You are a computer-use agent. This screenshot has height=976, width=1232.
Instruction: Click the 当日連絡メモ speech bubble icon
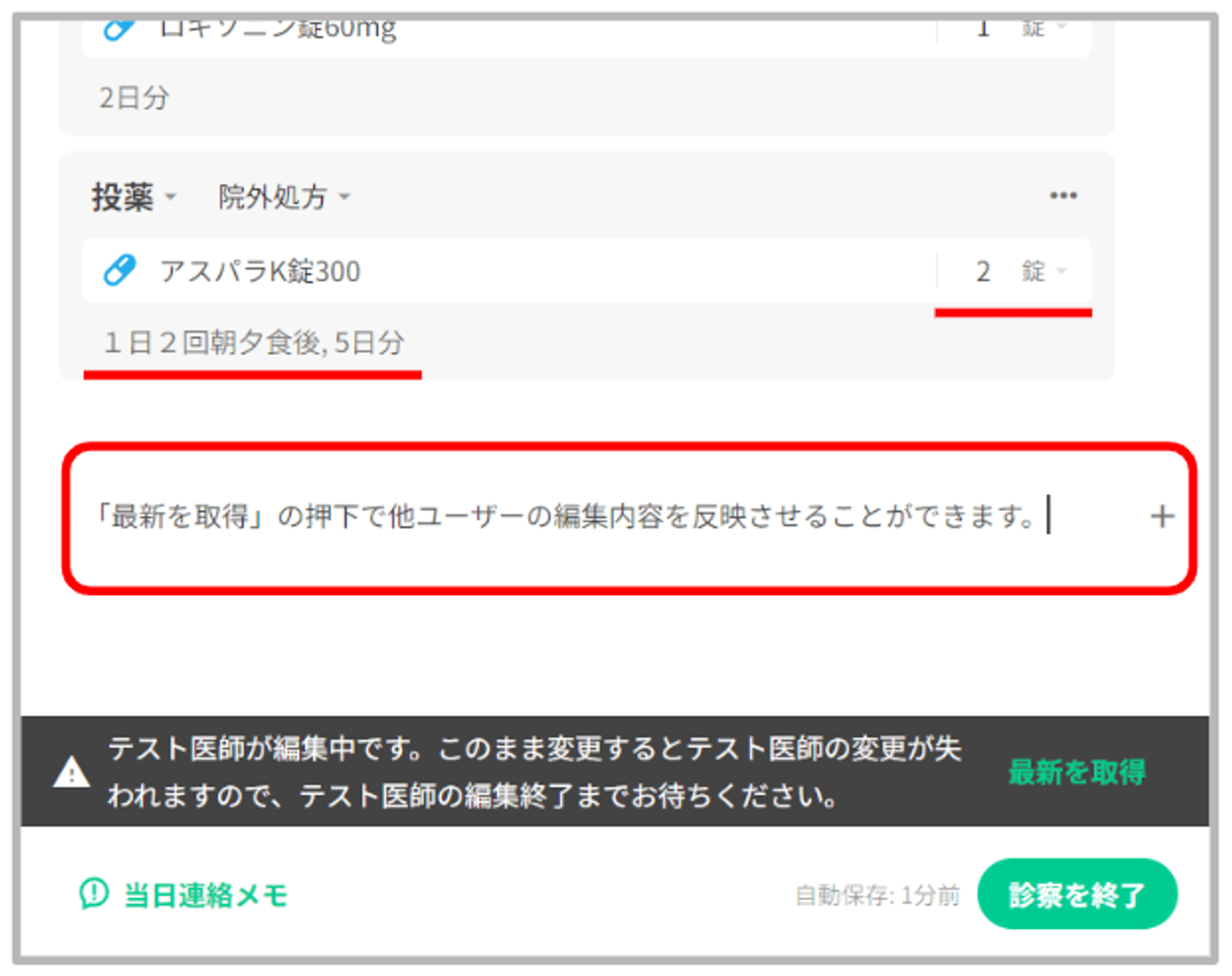coord(94,893)
